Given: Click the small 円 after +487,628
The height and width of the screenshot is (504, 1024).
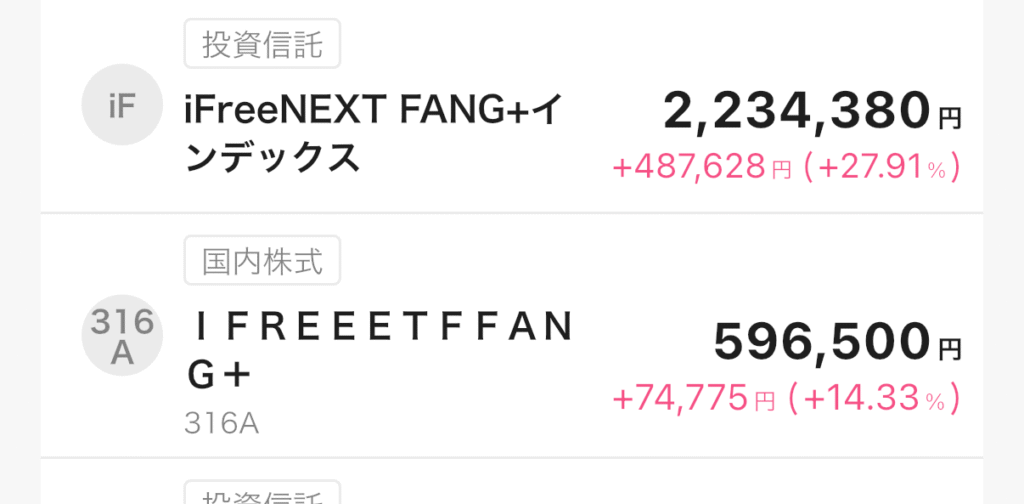Looking at the screenshot, I should point(782,170).
